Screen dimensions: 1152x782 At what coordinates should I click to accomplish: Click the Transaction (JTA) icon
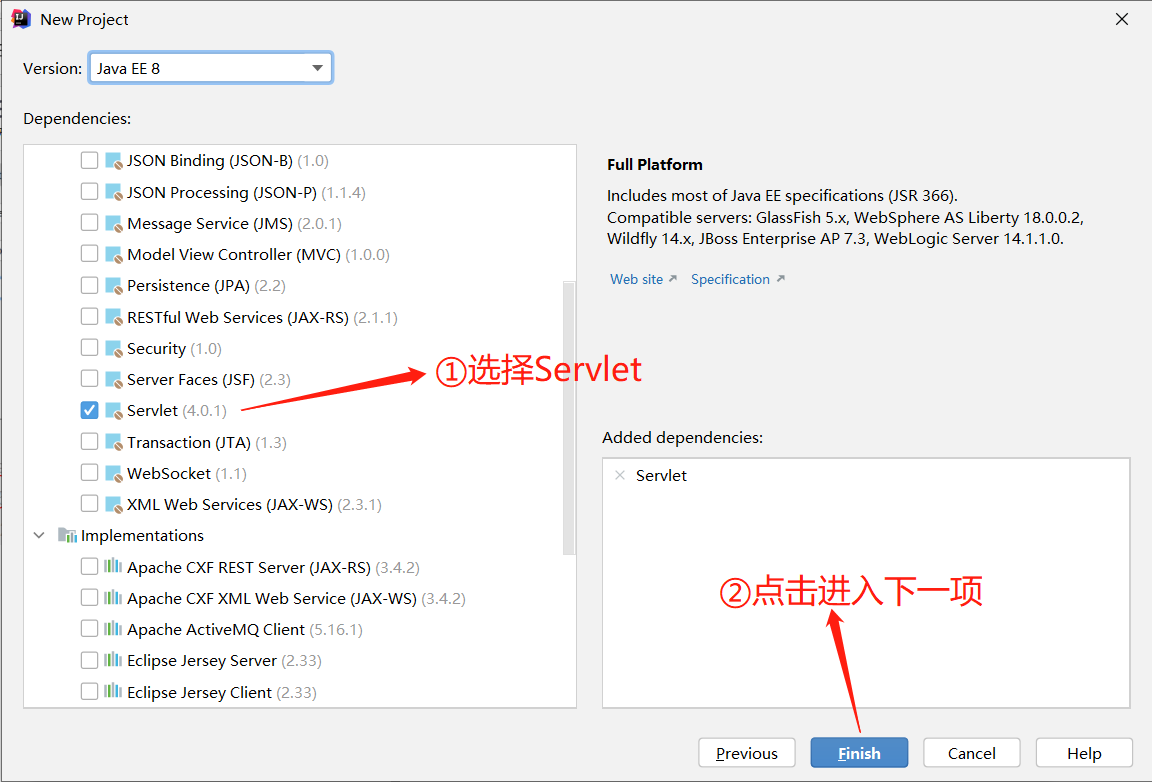coord(113,442)
